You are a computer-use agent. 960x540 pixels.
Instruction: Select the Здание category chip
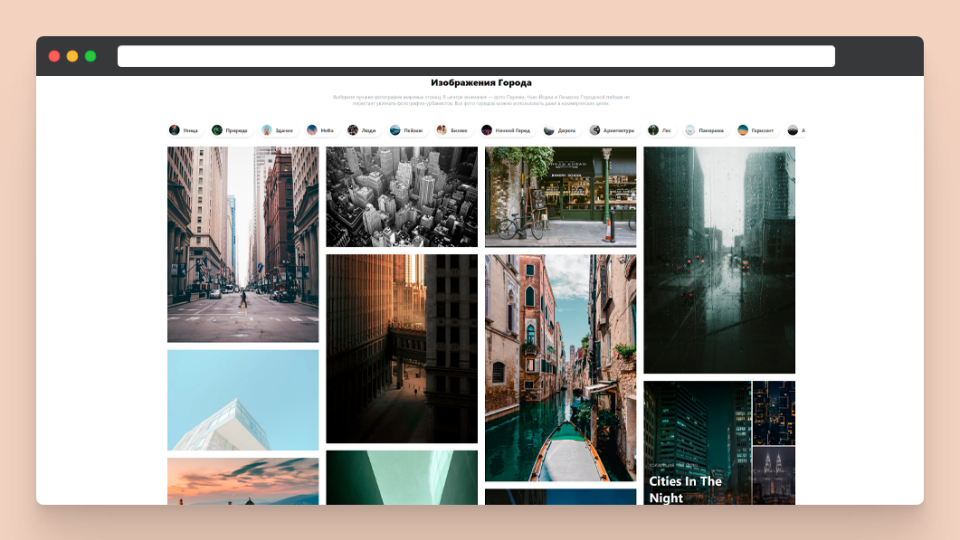(x=277, y=130)
